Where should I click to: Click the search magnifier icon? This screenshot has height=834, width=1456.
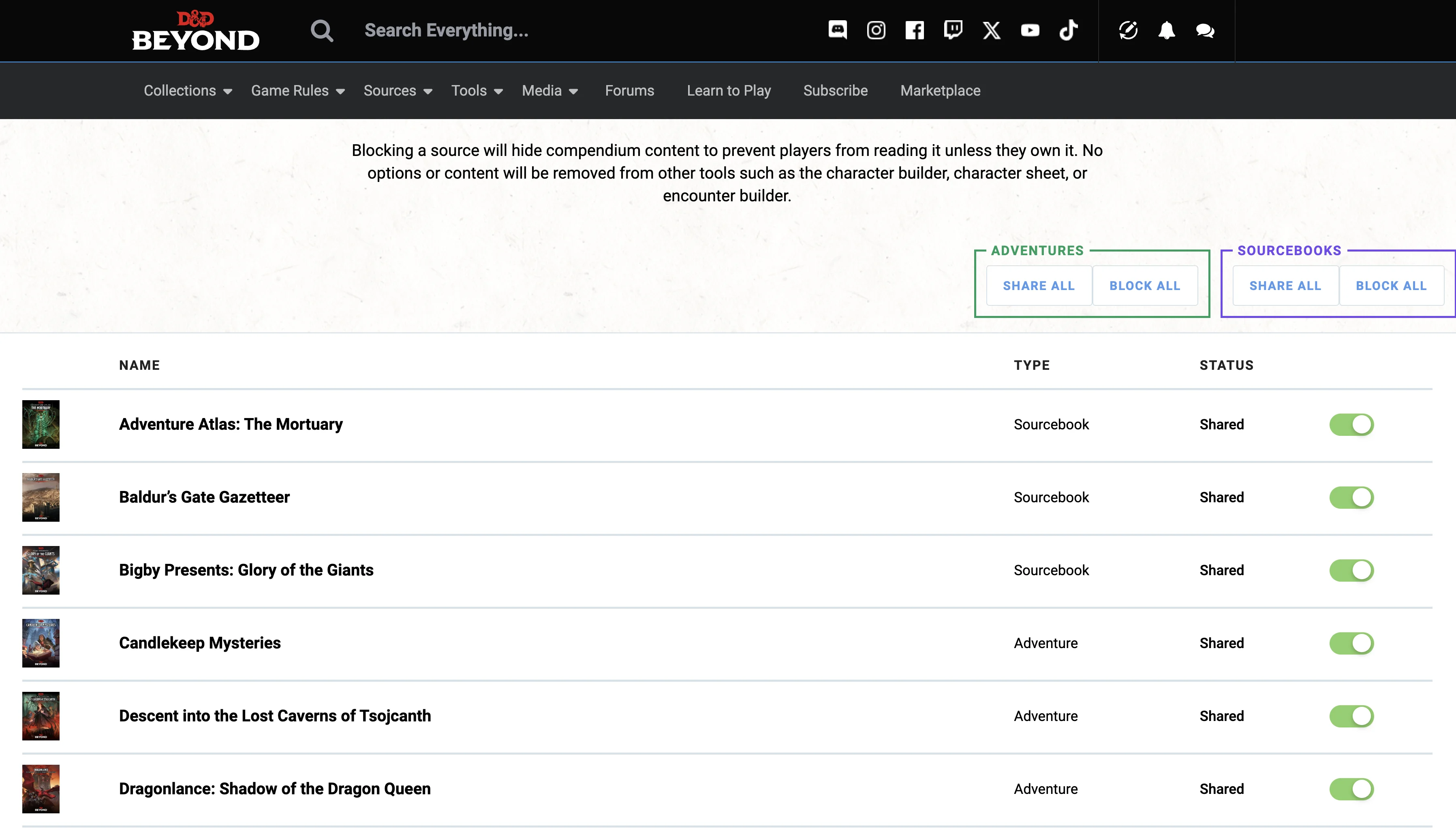pos(321,31)
